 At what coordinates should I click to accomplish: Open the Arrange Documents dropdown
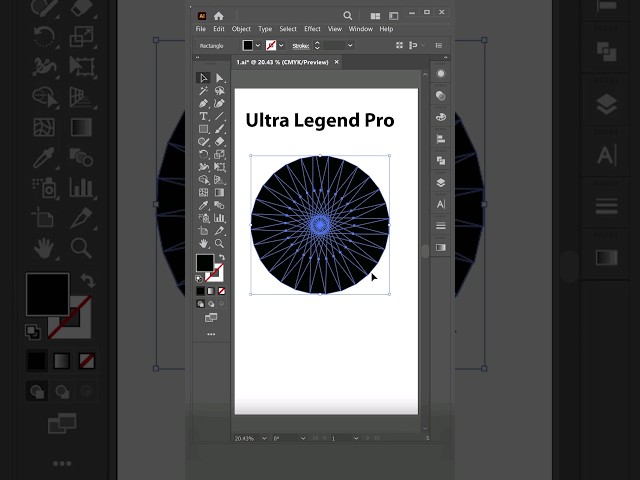point(375,16)
